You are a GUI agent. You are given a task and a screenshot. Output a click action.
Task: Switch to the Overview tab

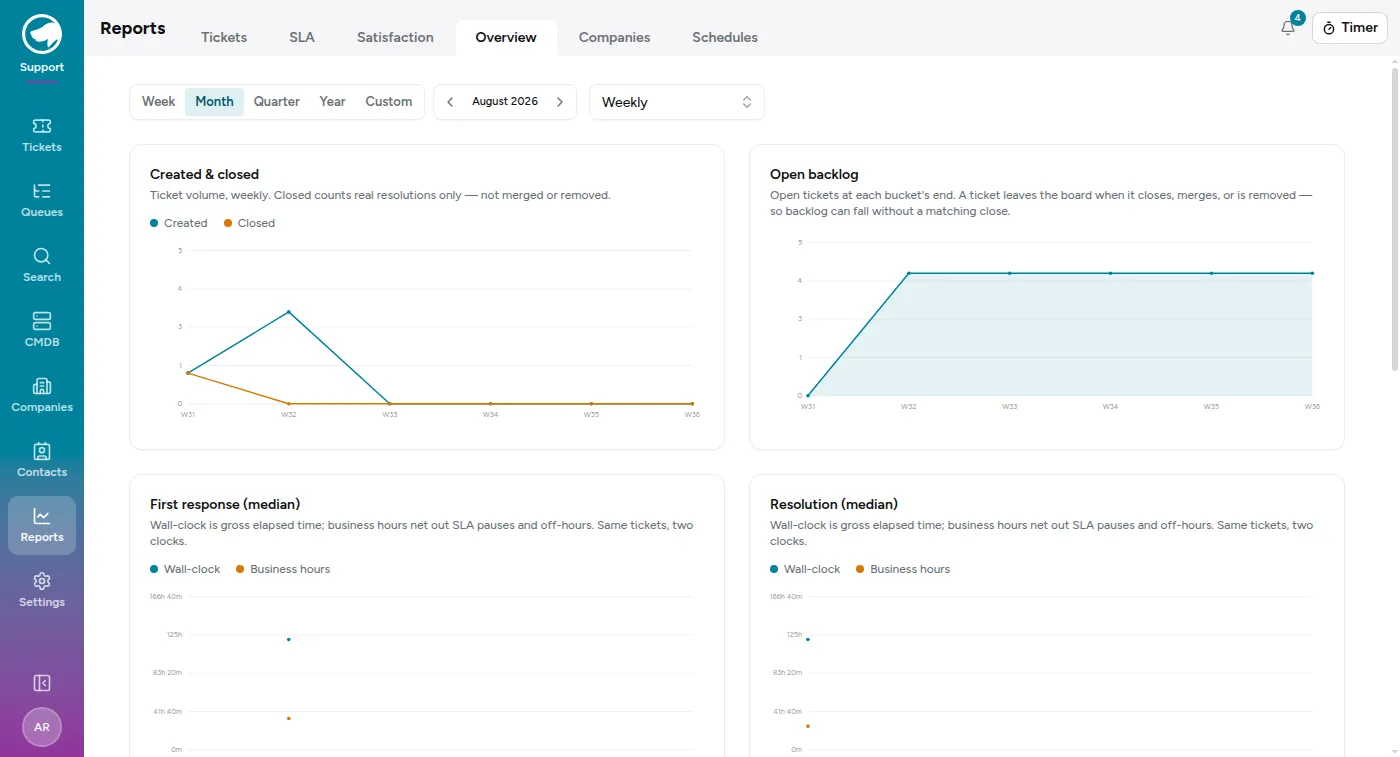click(506, 37)
